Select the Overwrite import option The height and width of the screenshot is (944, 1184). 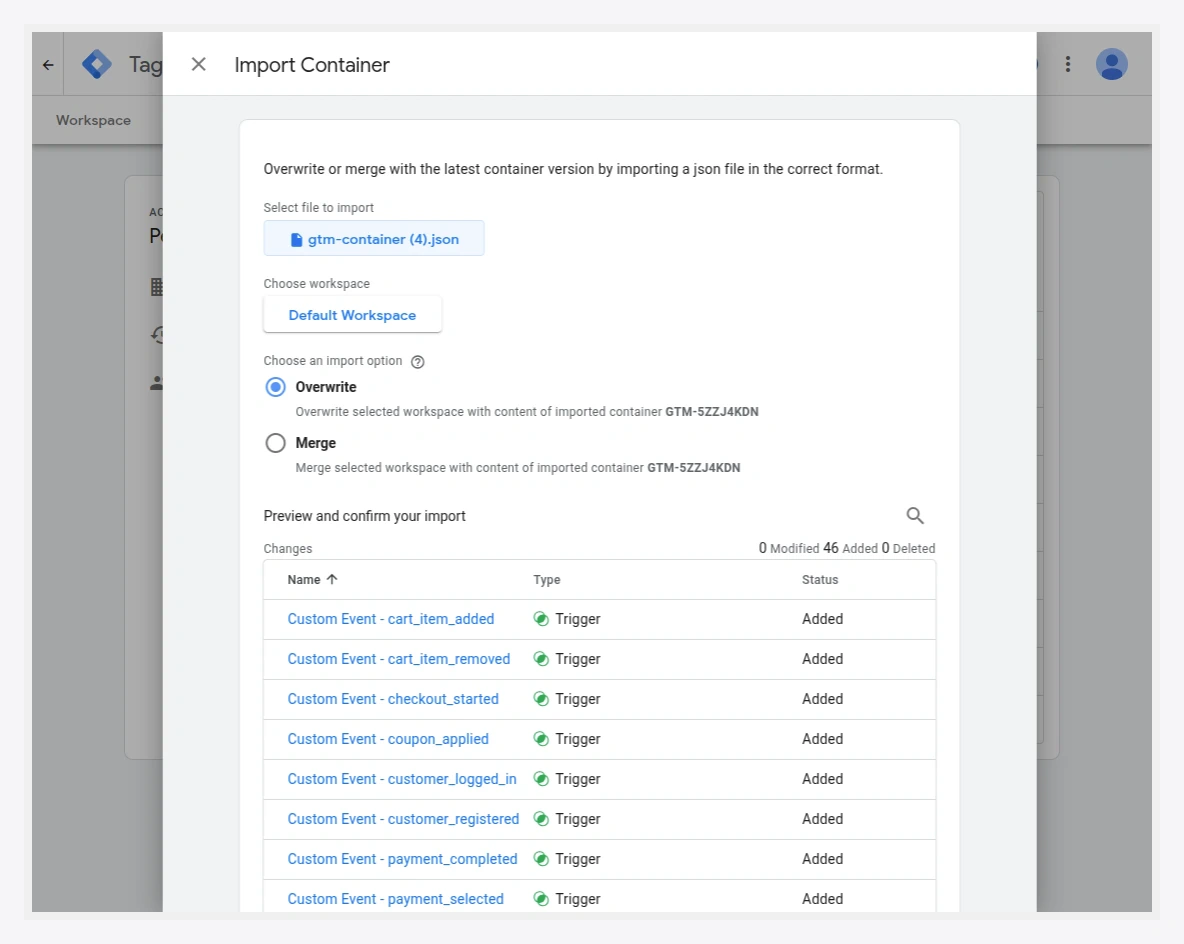click(276, 387)
